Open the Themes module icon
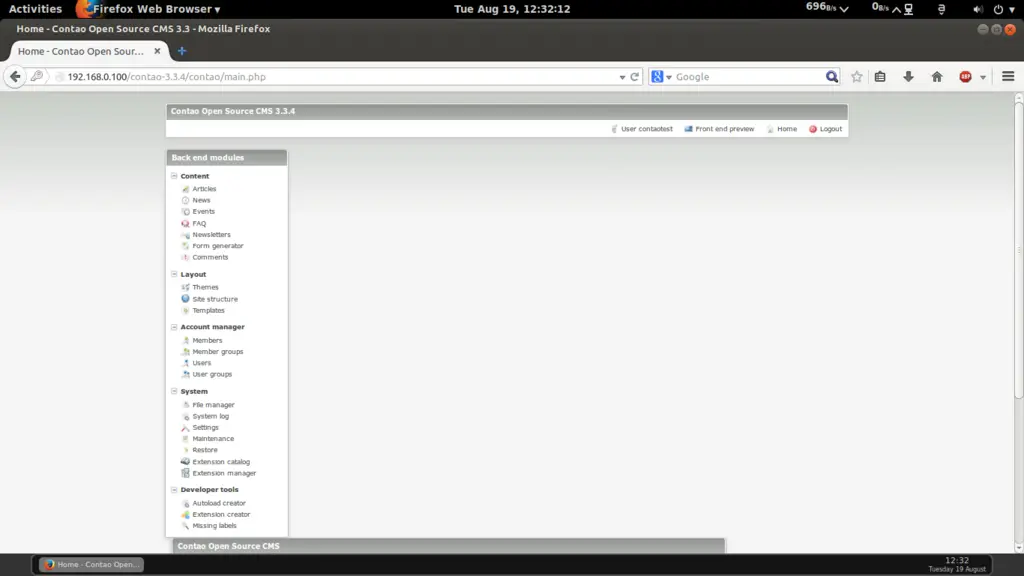Viewport: 1024px width, 576px height. pyautogui.click(x=185, y=287)
